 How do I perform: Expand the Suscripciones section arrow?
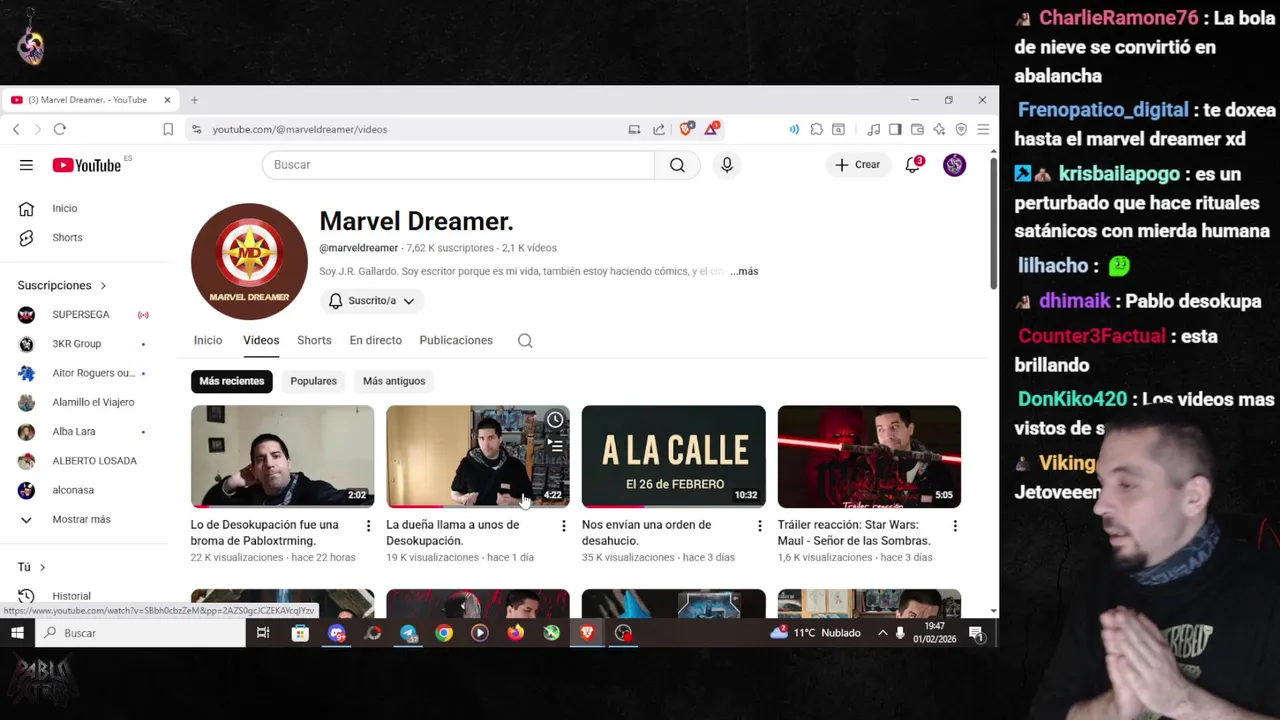pos(103,286)
